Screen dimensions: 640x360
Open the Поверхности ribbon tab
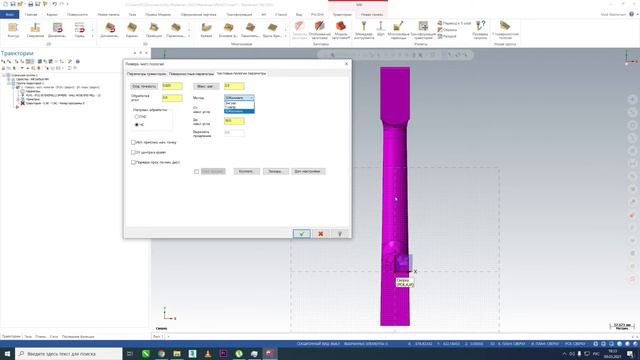pyautogui.click(x=77, y=14)
